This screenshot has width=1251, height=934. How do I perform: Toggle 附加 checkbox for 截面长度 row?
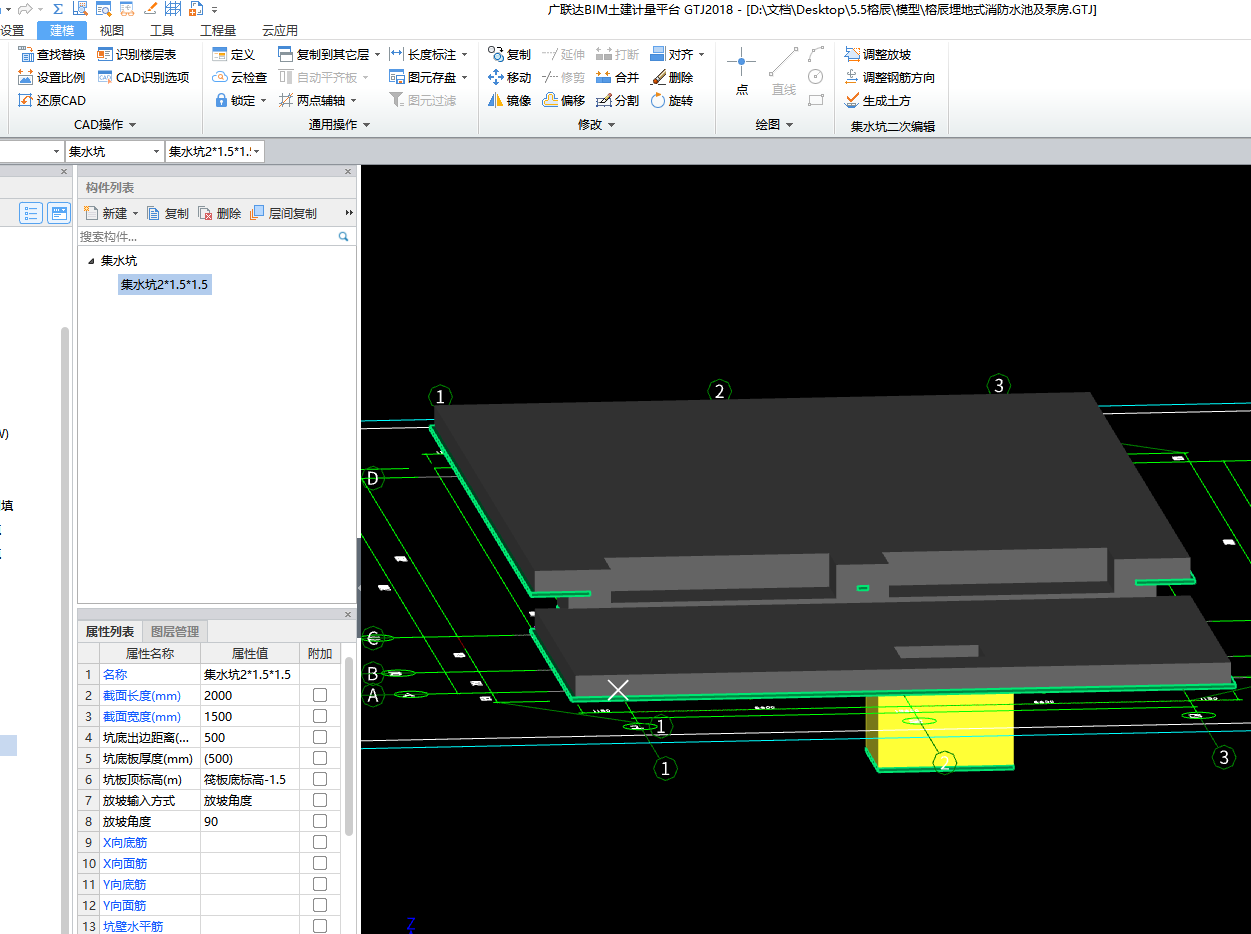320,695
